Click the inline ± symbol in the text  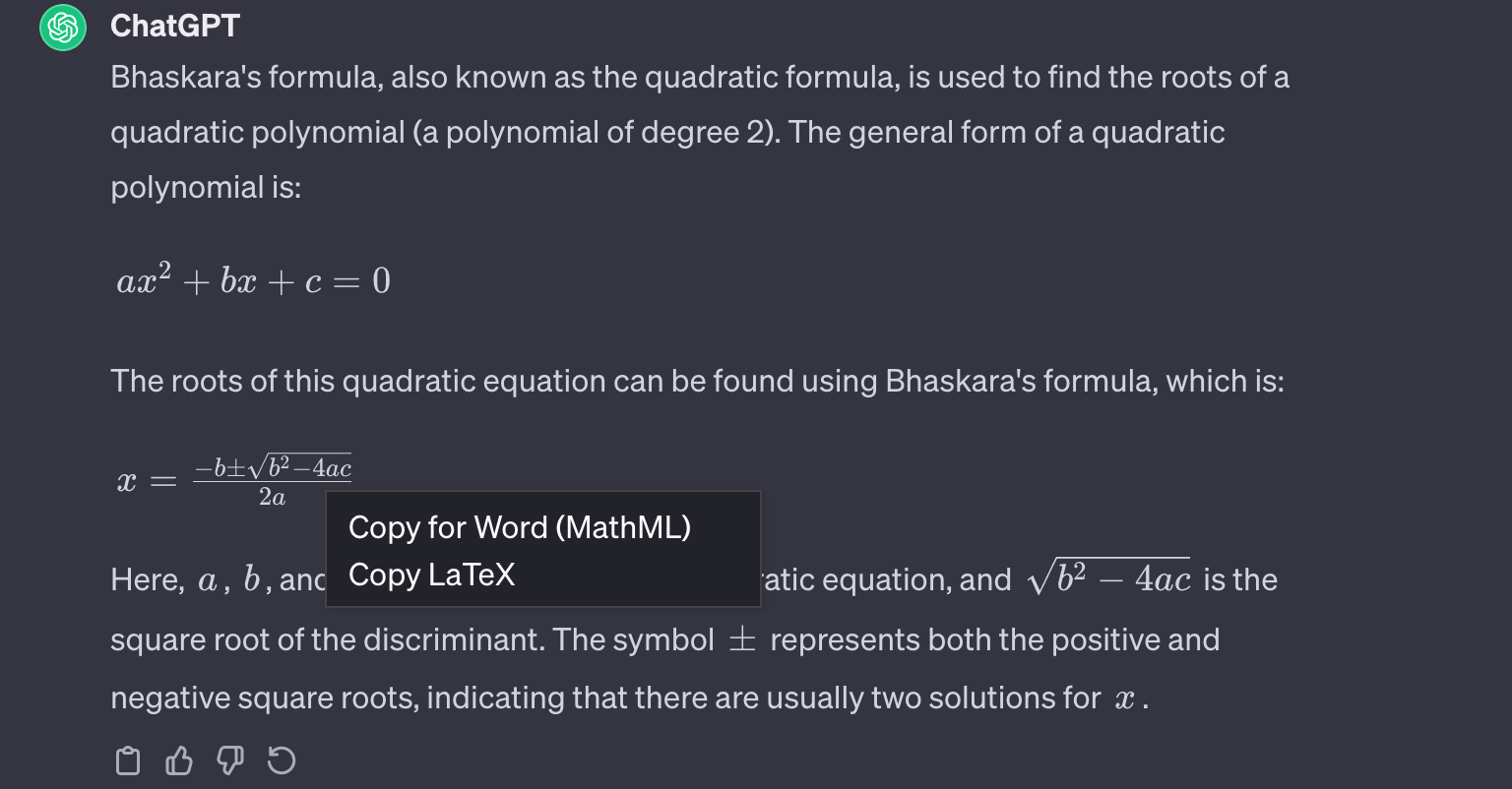[x=741, y=640]
